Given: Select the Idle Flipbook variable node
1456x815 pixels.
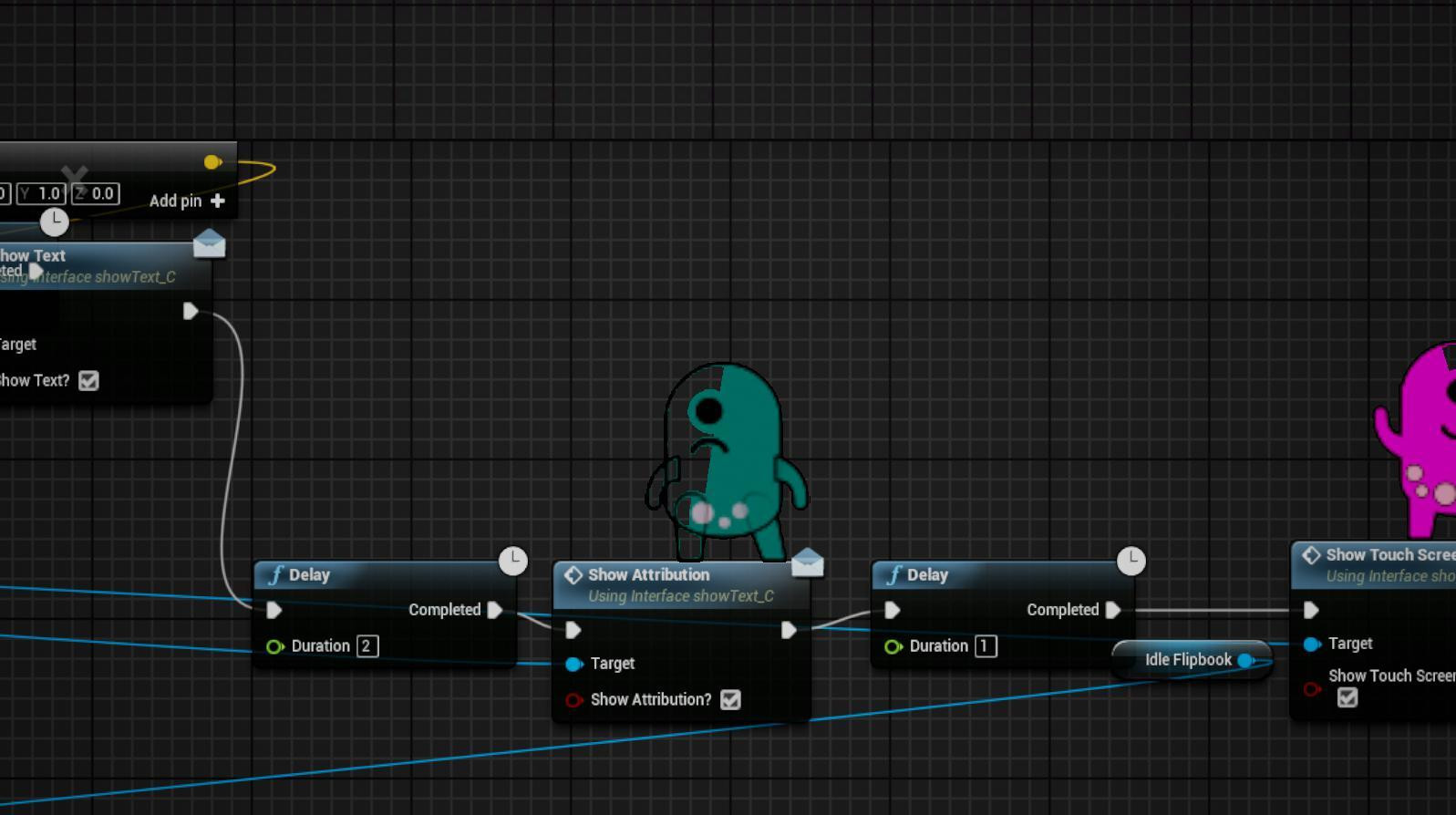Looking at the screenshot, I should [x=1193, y=660].
